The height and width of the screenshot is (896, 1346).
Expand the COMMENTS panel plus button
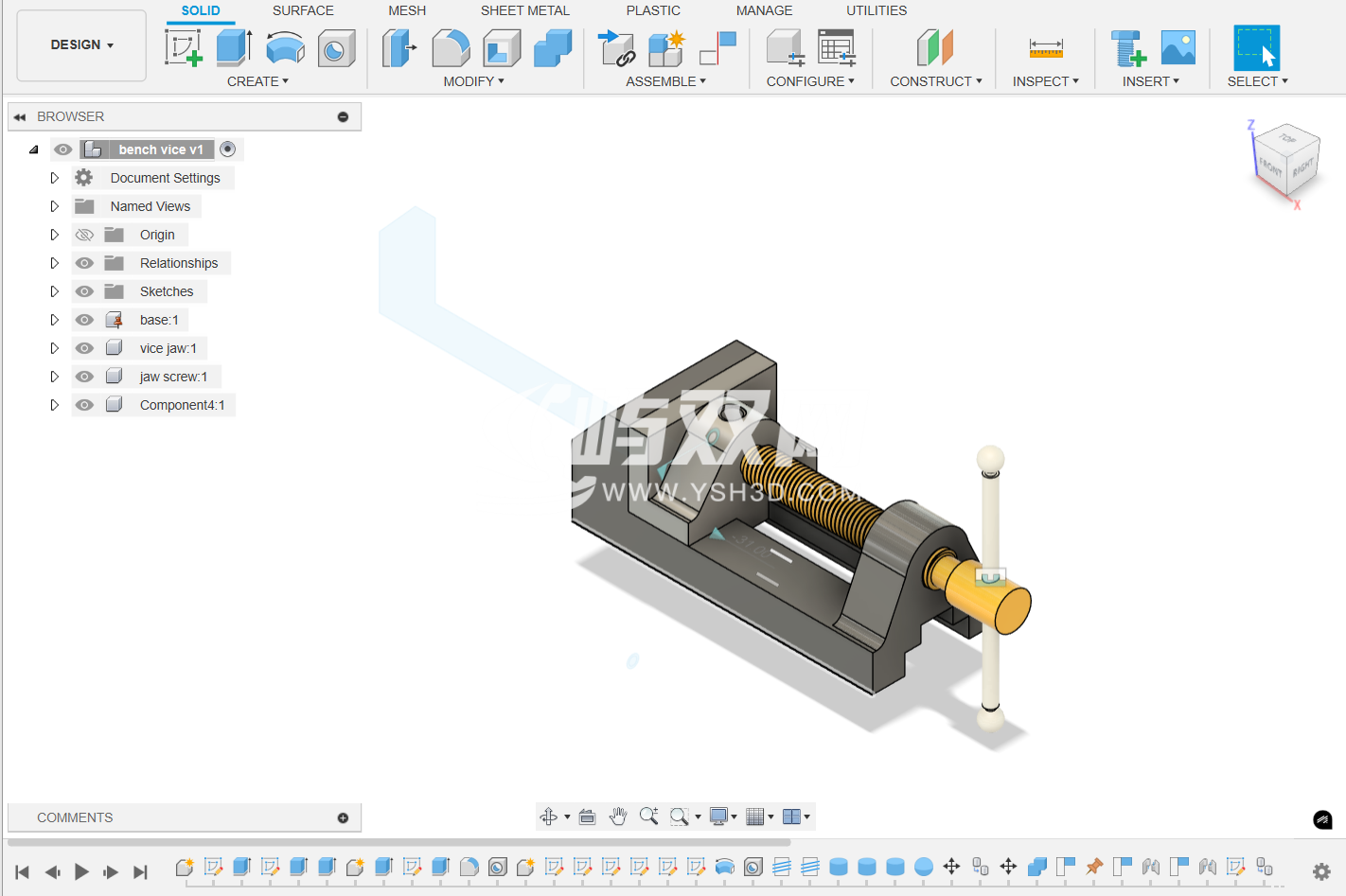click(x=343, y=817)
